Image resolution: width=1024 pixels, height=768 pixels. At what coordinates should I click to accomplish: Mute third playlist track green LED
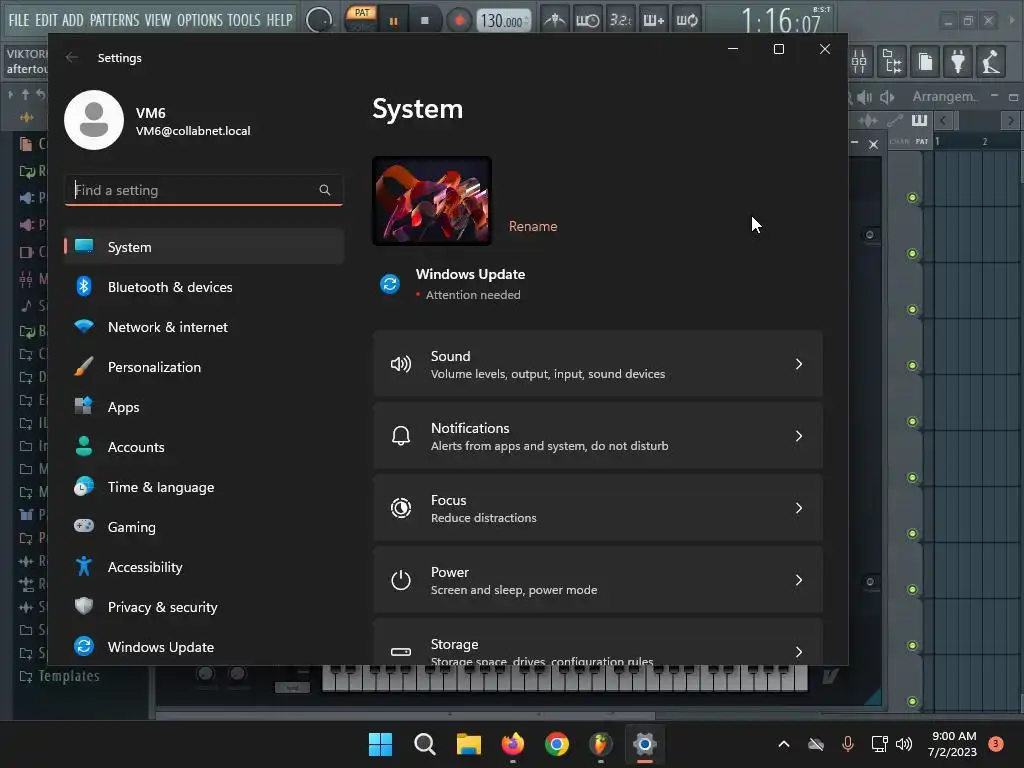(912, 309)
